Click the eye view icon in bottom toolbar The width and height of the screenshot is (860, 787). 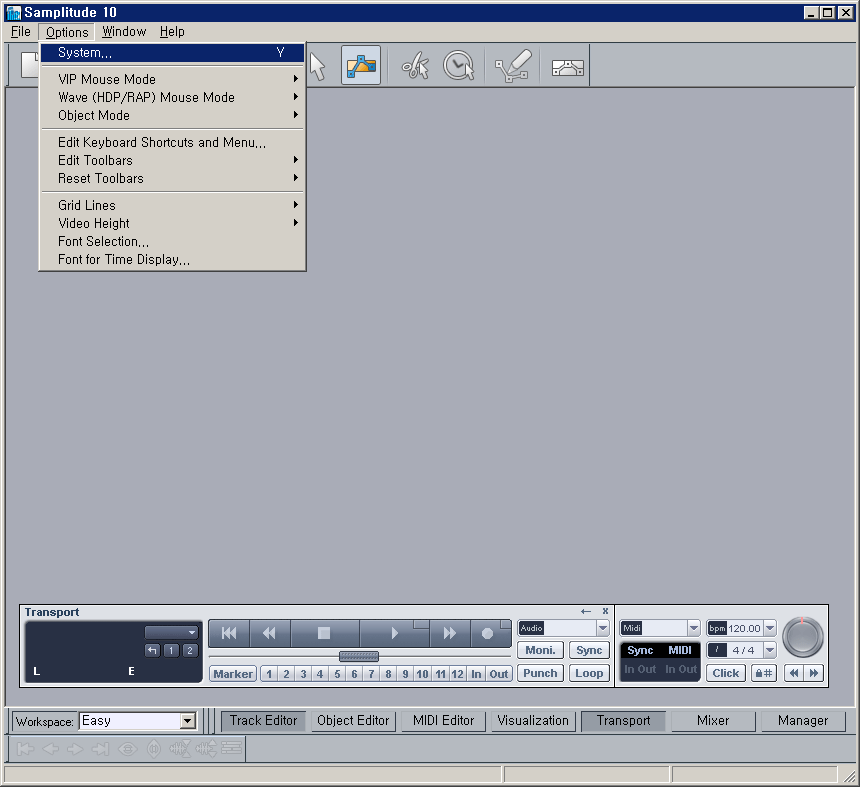tap(128, 749)
